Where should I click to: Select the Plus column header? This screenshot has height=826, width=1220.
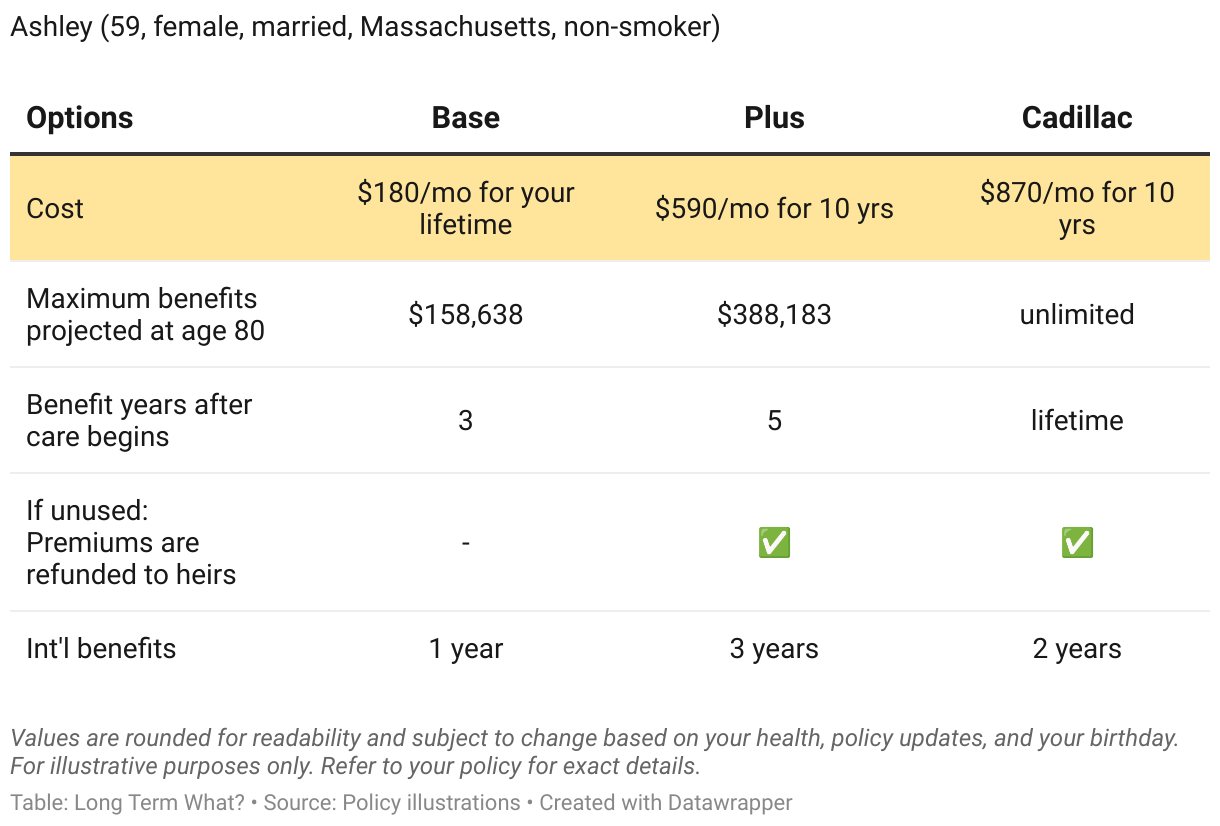point(774,118)
